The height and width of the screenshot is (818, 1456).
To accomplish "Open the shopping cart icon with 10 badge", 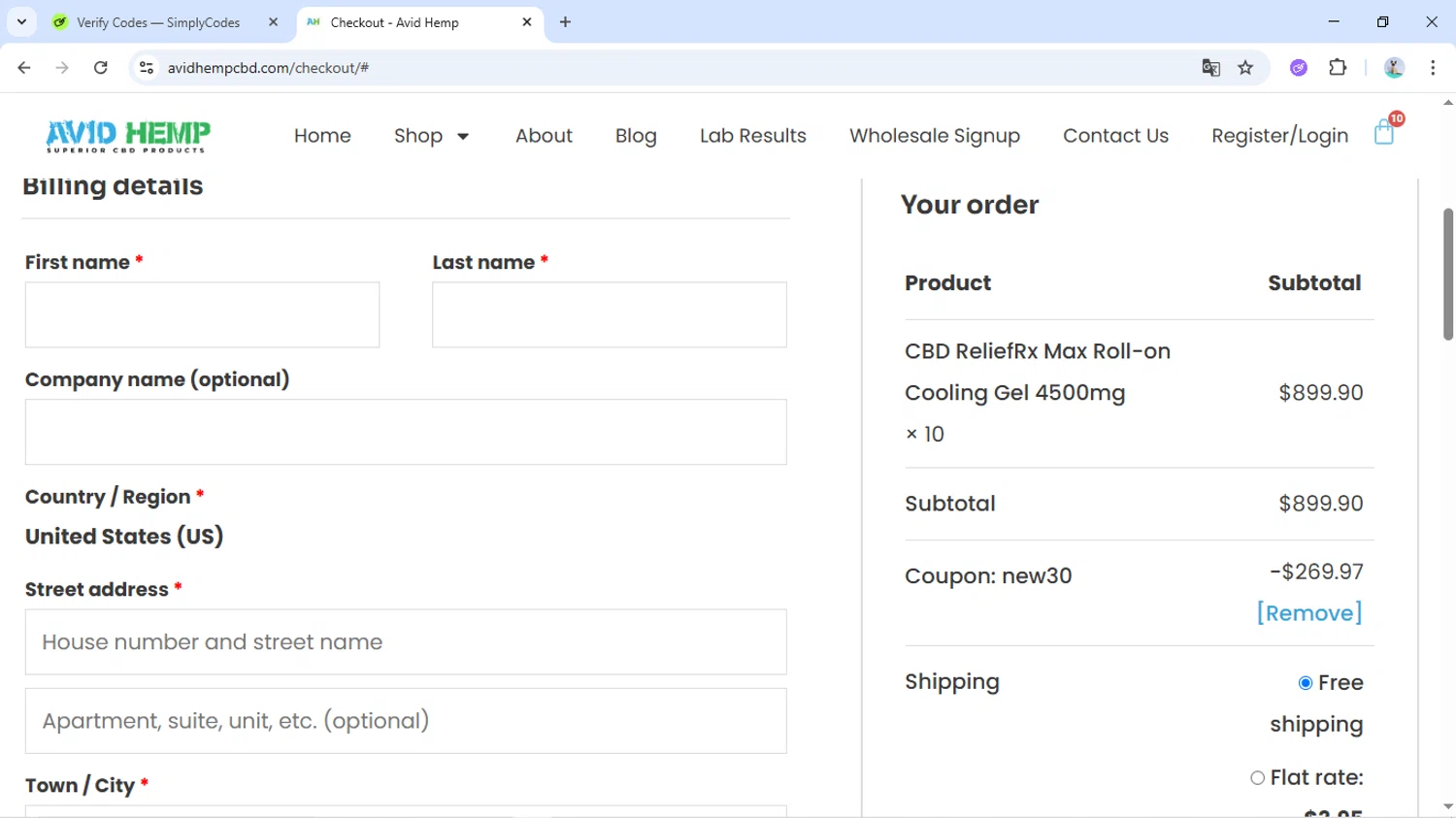I will (1387, 131).
